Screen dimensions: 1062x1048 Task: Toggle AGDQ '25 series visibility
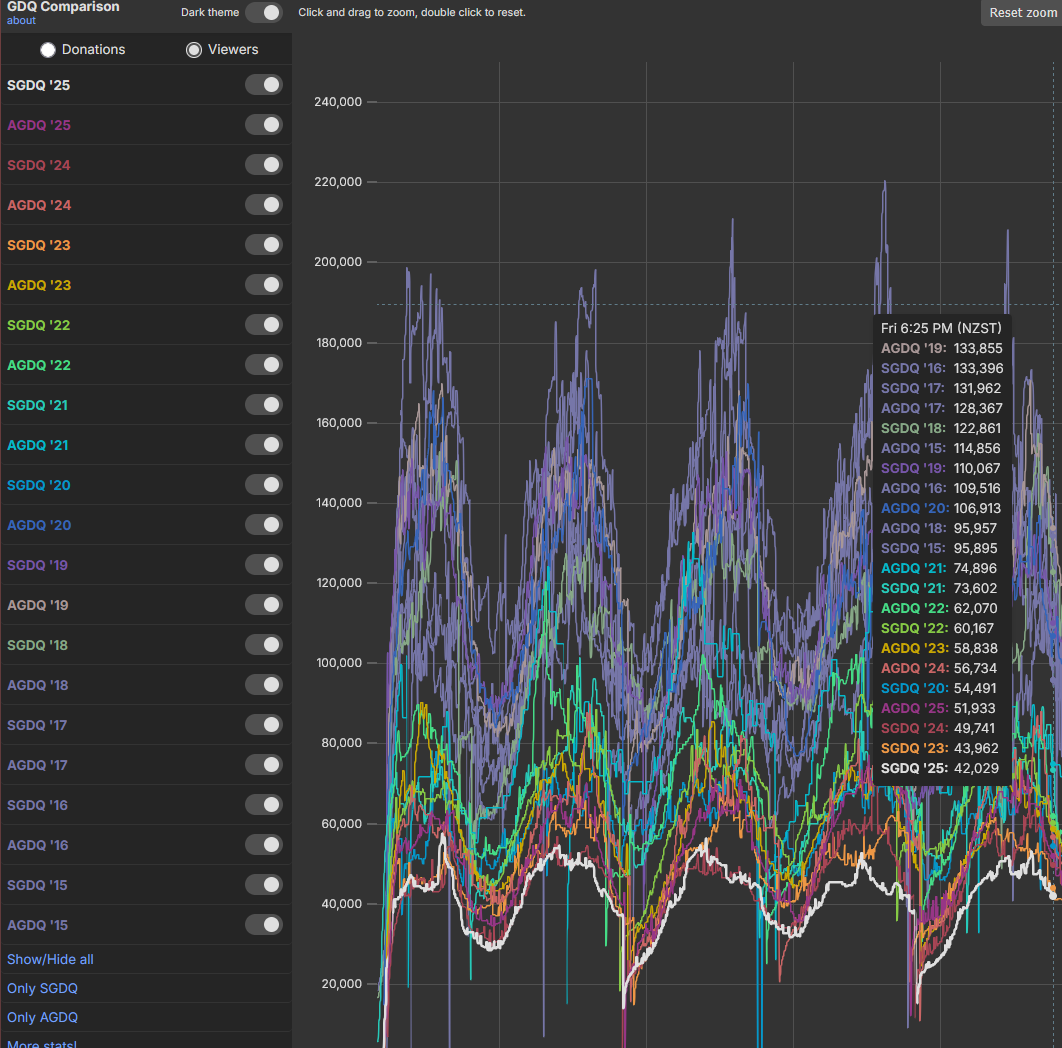coord(263,125)
